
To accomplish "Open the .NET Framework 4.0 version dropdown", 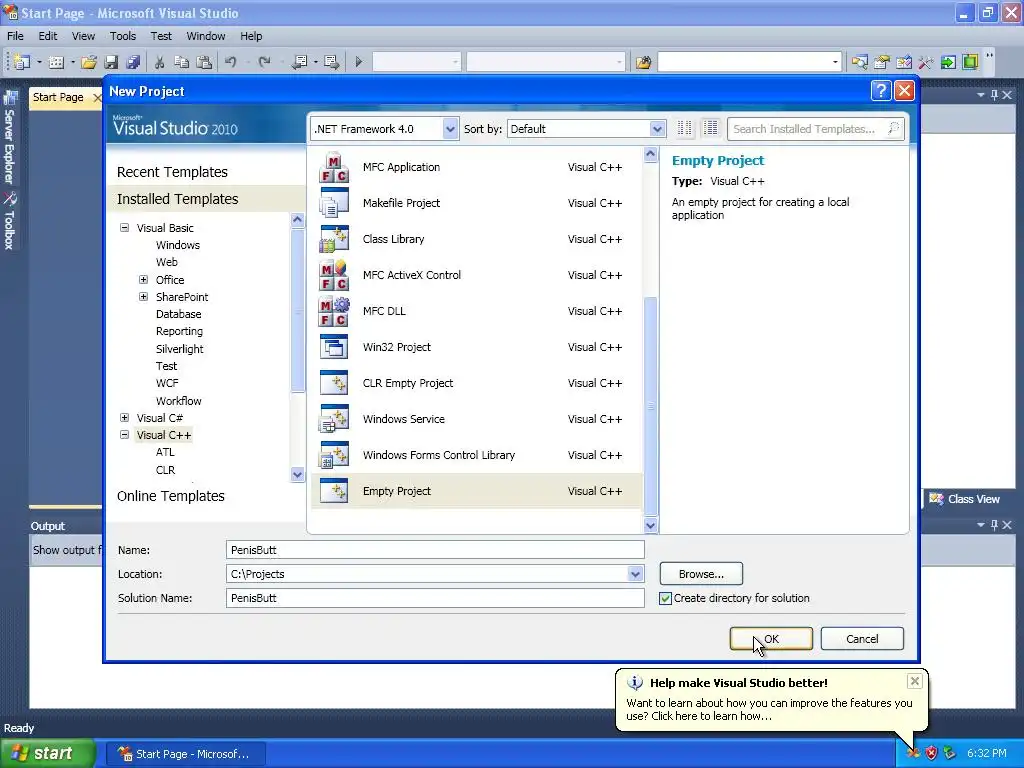I will click(x=449, y=129).
